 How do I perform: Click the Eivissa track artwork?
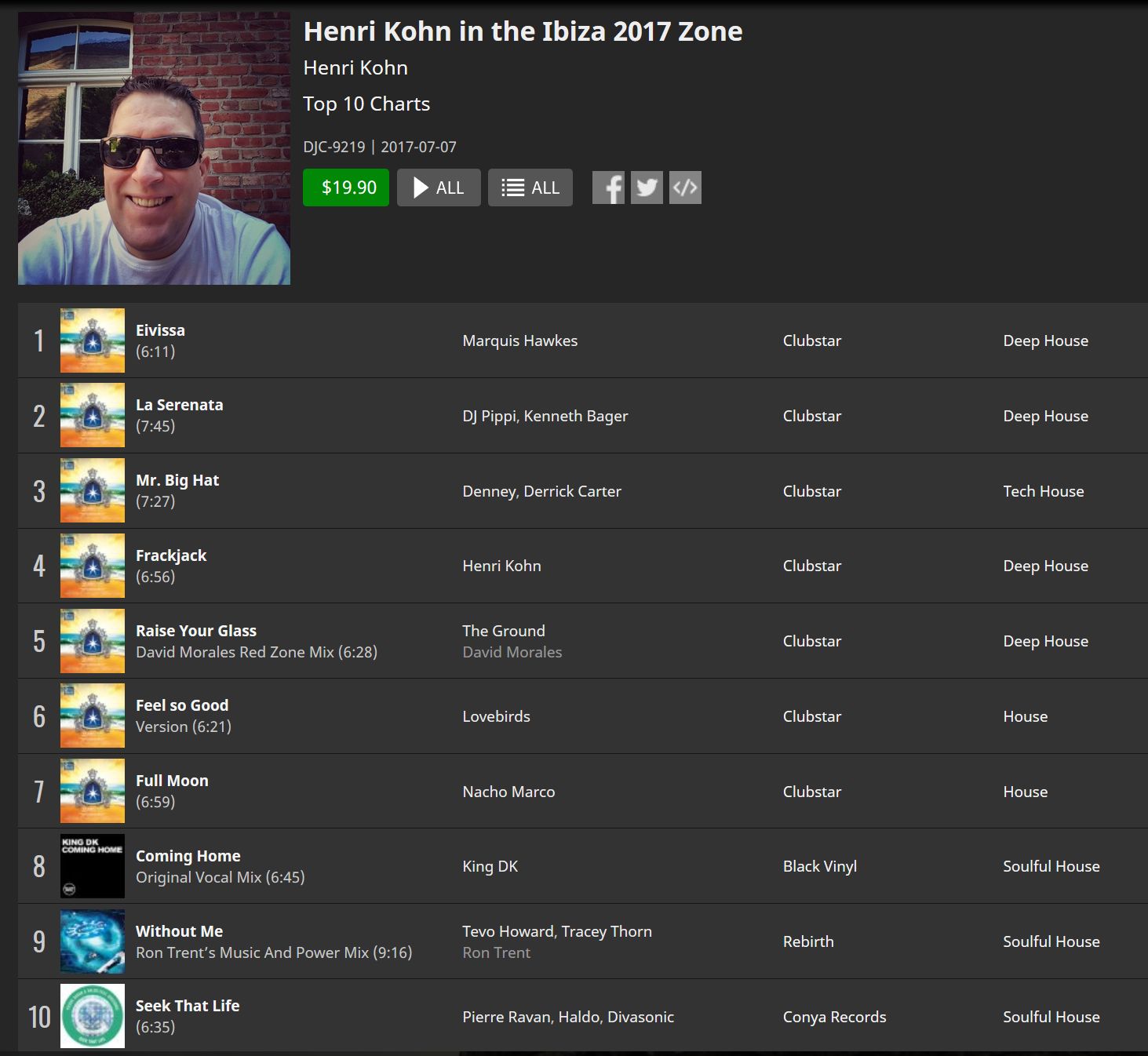[93, 340]
